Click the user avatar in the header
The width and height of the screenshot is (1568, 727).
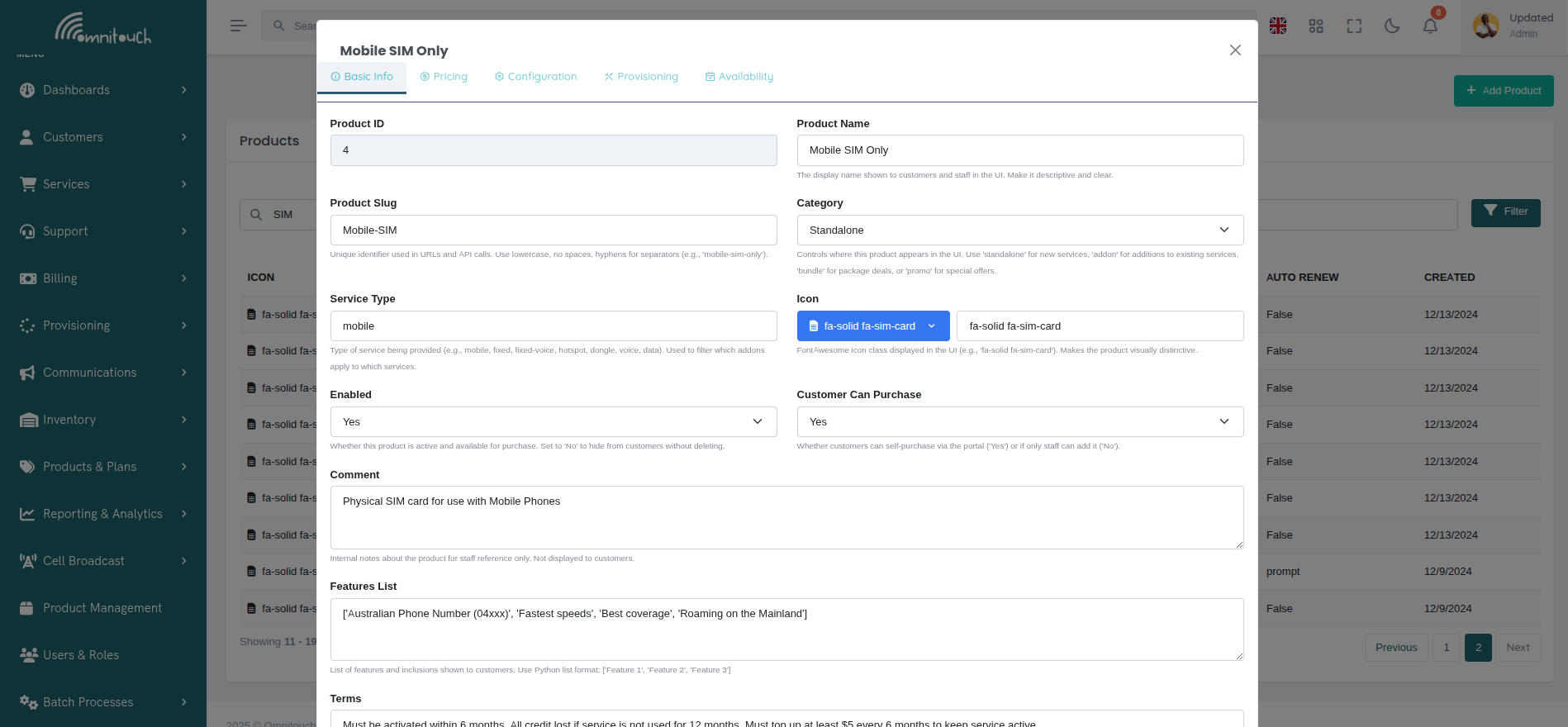pyautogui.click(x=1486, y=26)
